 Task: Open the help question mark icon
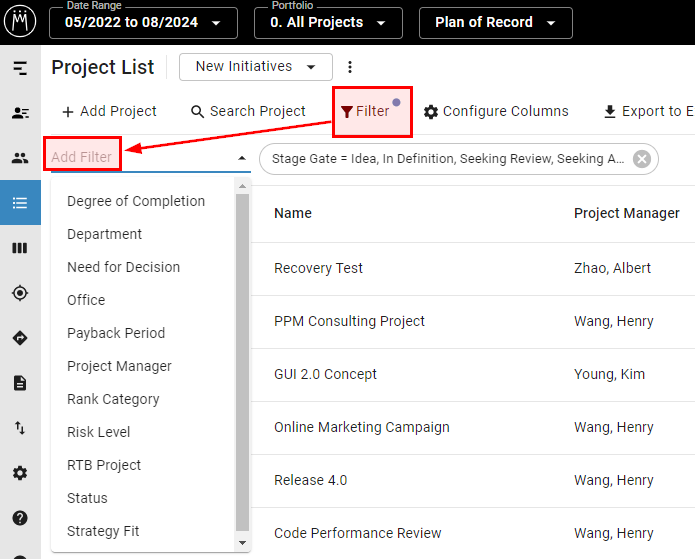pos(20,518)
